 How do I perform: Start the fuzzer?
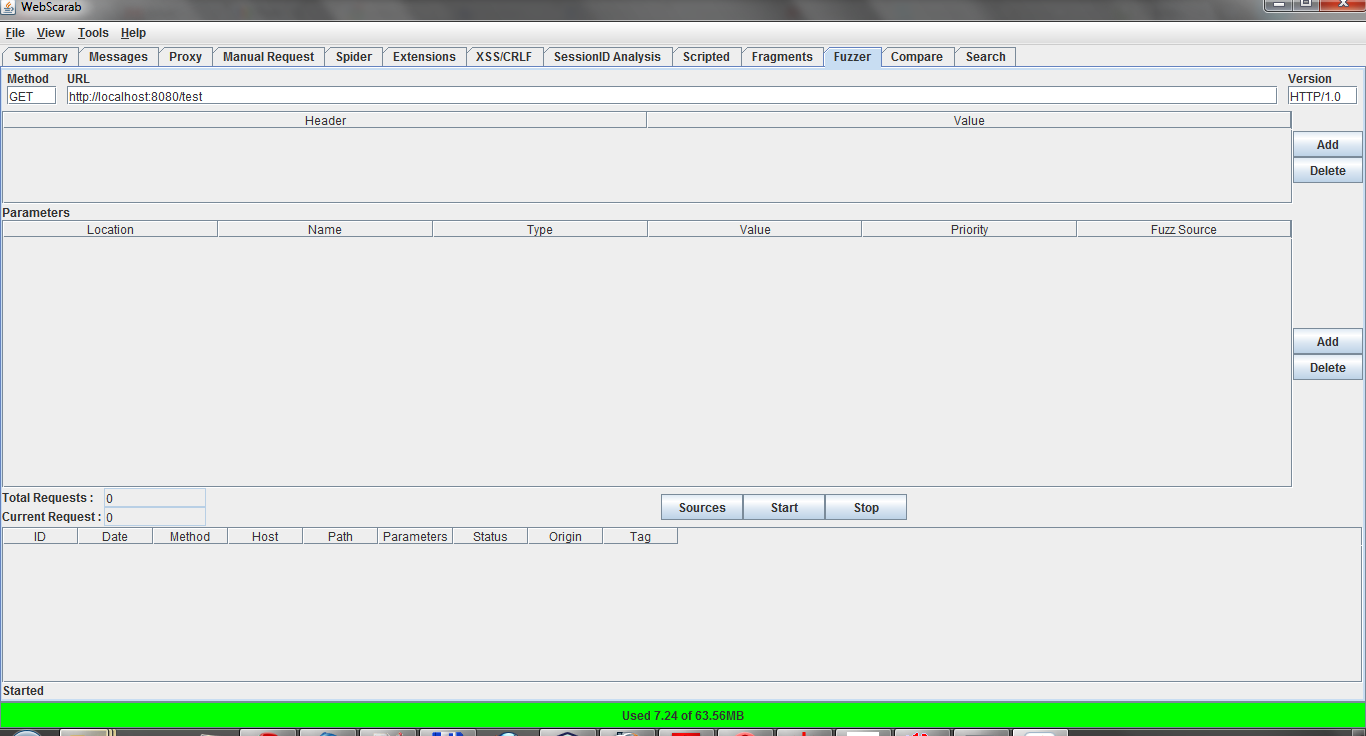click(784, 508)
